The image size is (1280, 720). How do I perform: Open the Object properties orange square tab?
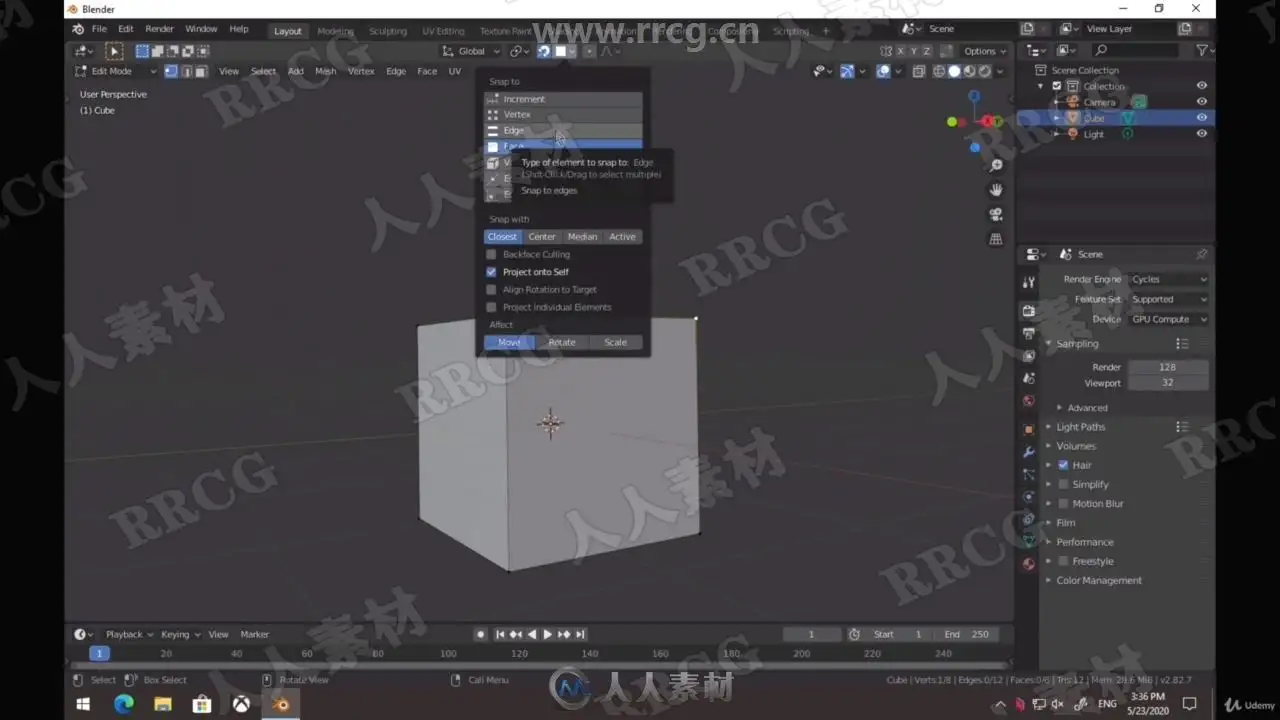tap(1028, 429)
